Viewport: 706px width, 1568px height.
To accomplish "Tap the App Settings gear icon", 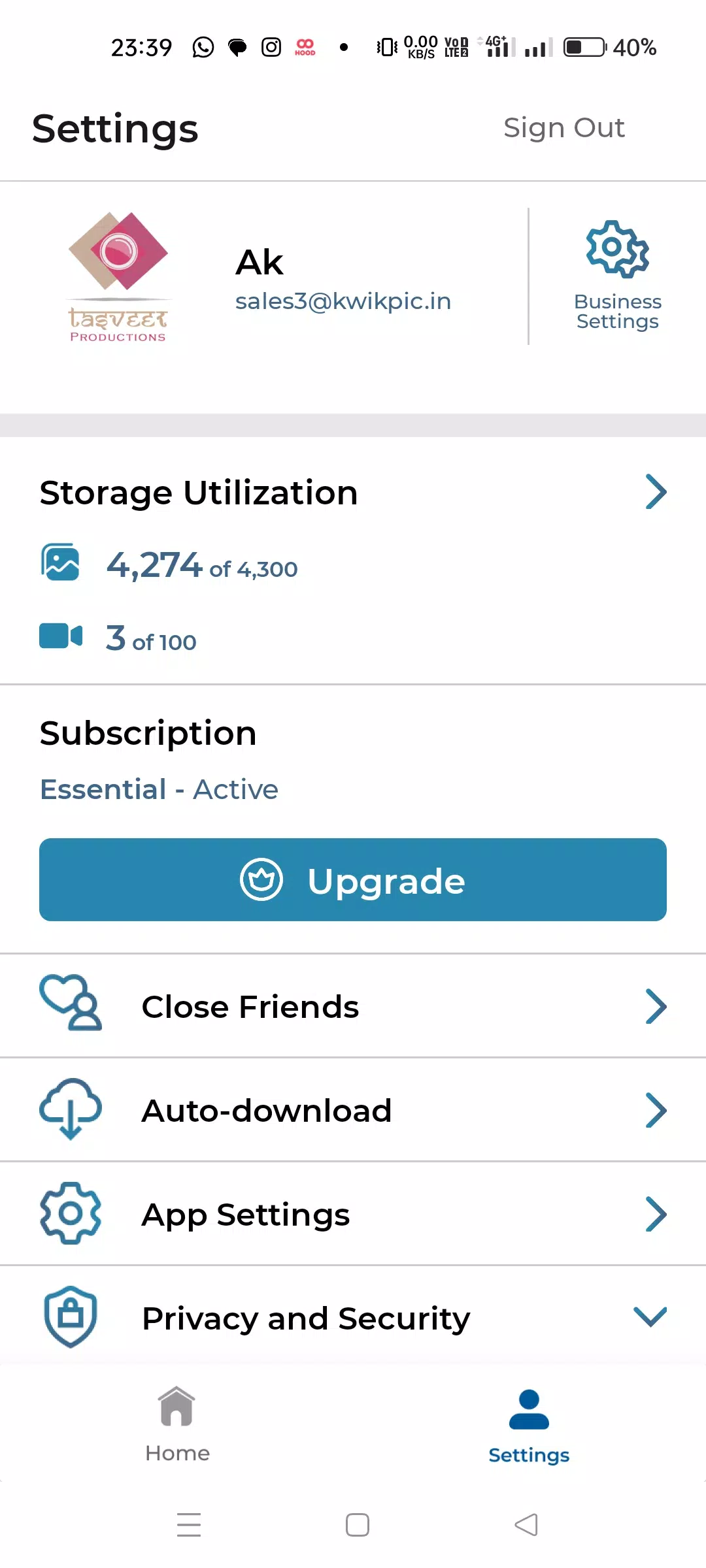I will tap(71, 1213).
